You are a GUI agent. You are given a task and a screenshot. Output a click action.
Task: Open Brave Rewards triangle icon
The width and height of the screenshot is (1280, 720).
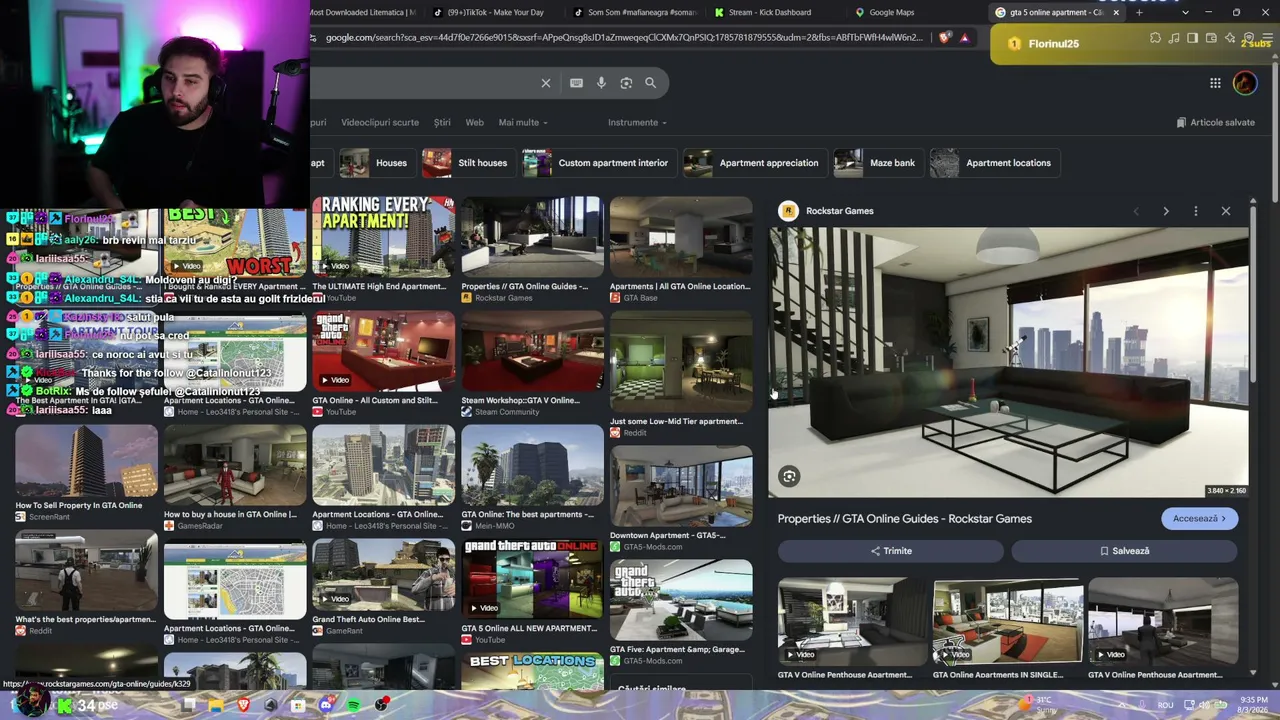point(965,38)
